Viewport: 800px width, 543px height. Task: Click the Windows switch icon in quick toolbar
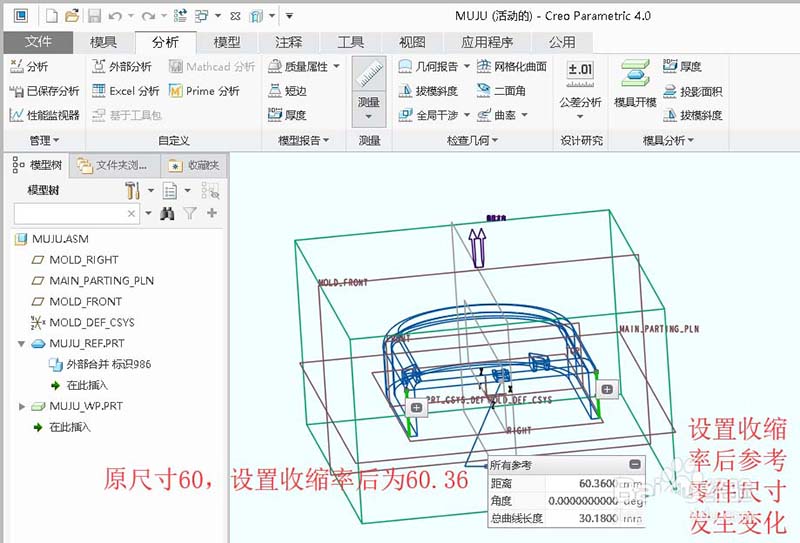(202, 16)
